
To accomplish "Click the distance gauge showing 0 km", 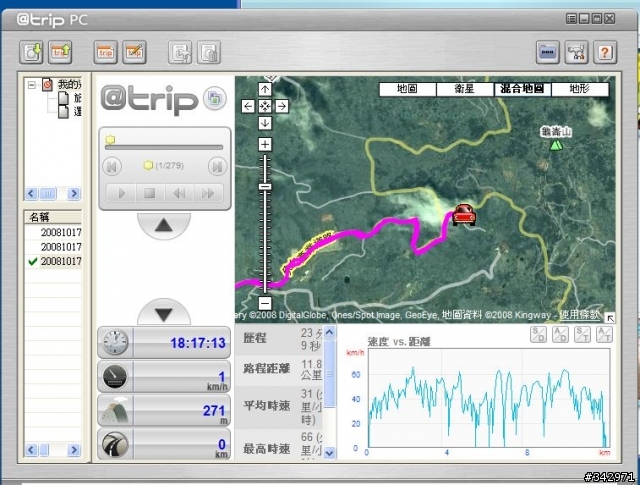I will click(164, 444).
